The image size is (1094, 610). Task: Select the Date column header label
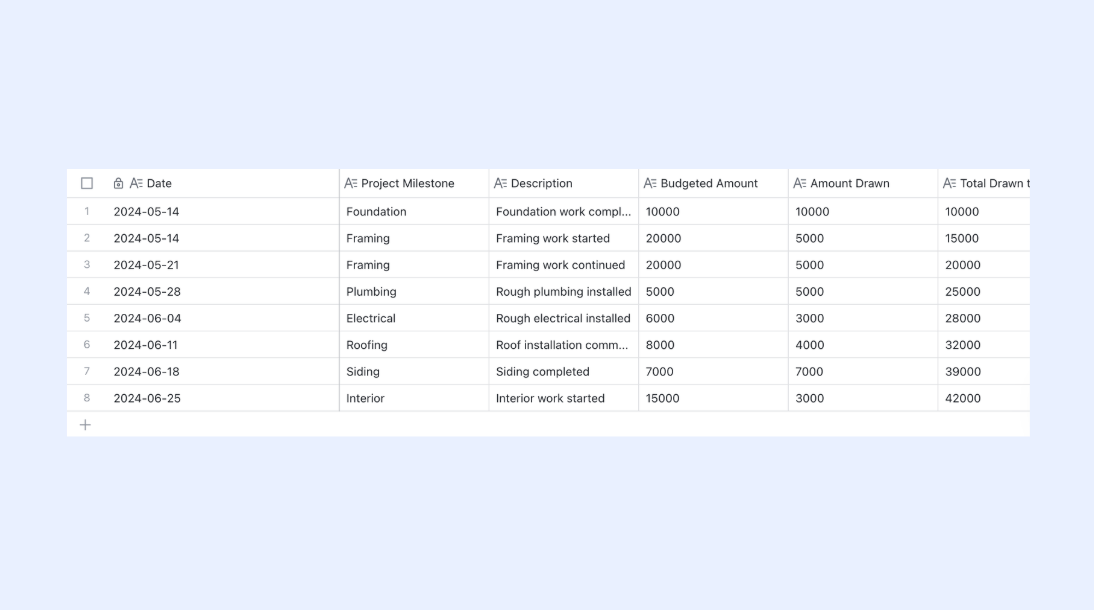tap(159, 184)
